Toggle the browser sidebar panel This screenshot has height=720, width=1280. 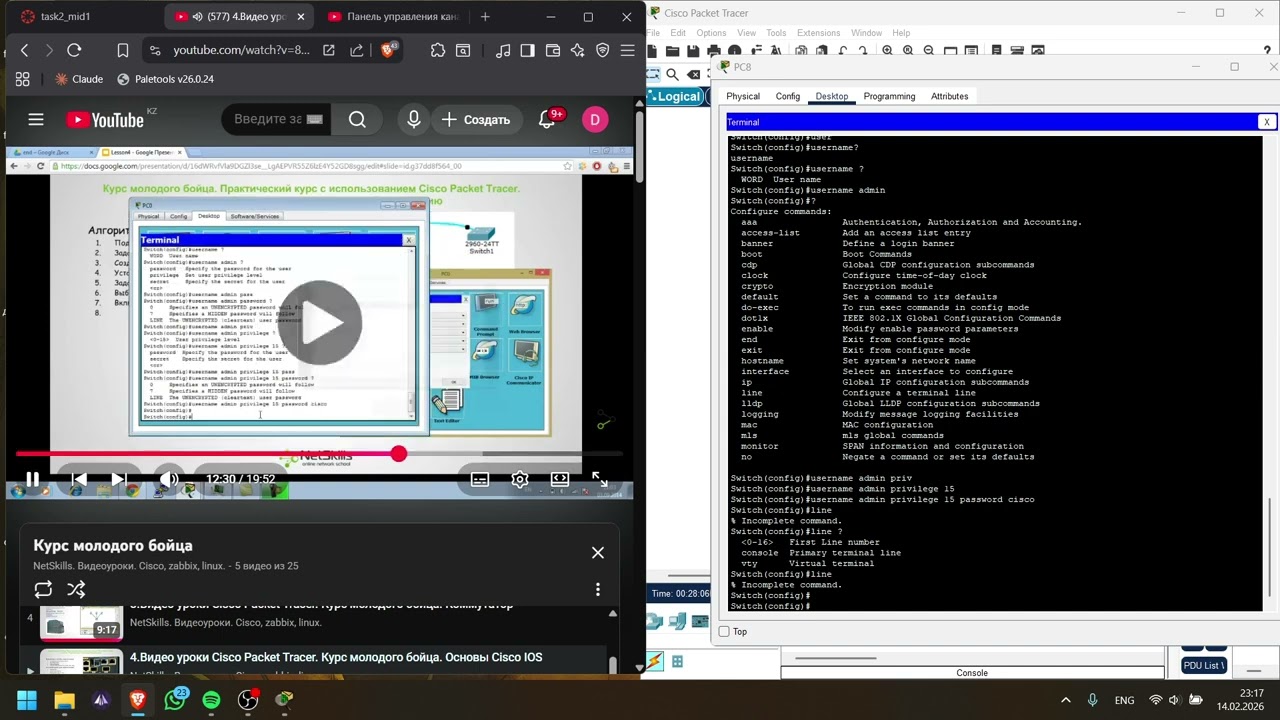(x=527, y=50)
